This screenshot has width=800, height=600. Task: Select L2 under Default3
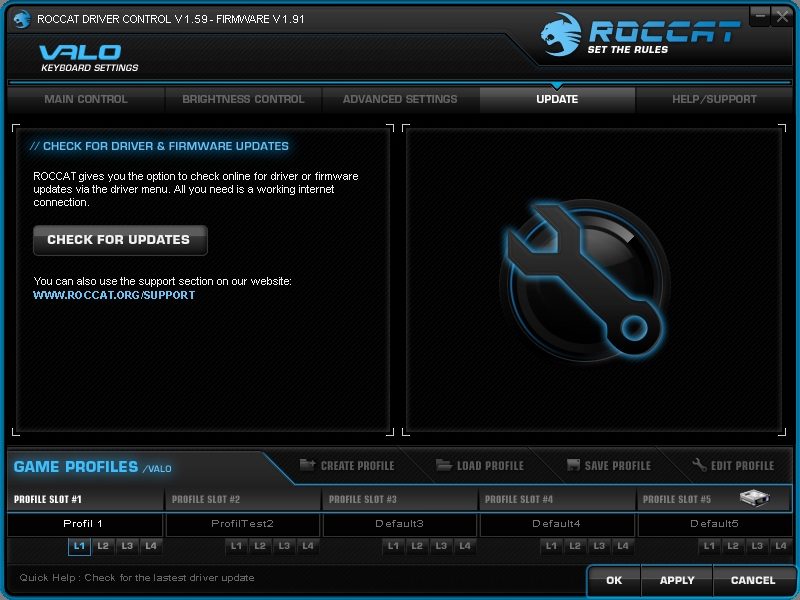pos(417,546)
